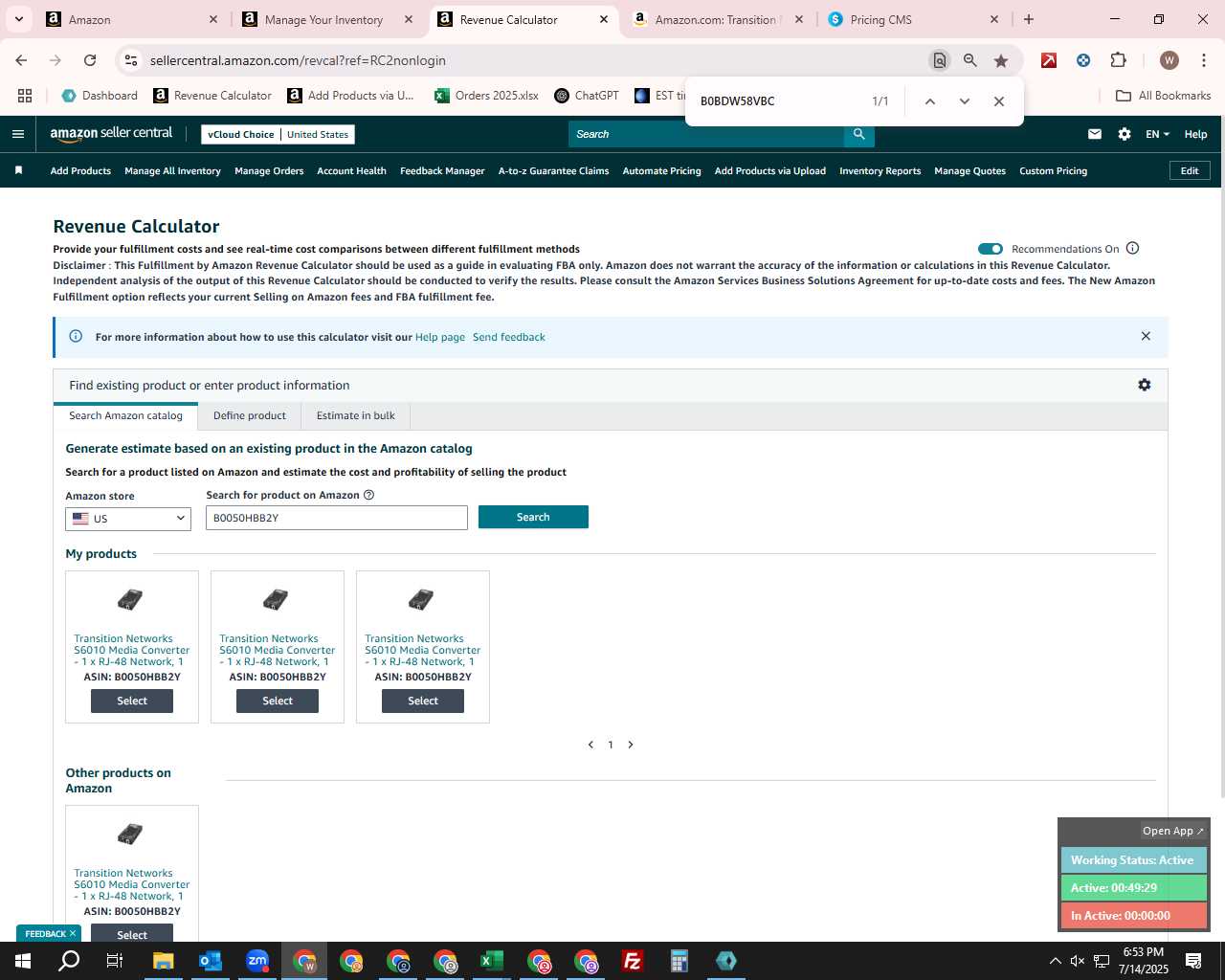The height and width of the screenshot is (980, 1225).
Task: Show hidden system tray icons chevron
Action: pos(1055,961)
